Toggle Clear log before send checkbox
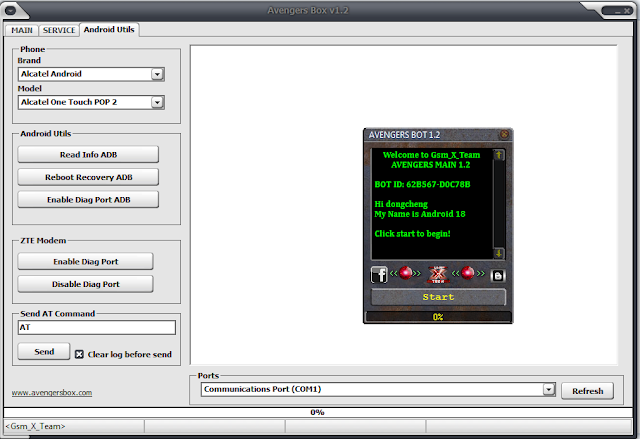Viewport: 640px width, 439px height. pos(79,355)
